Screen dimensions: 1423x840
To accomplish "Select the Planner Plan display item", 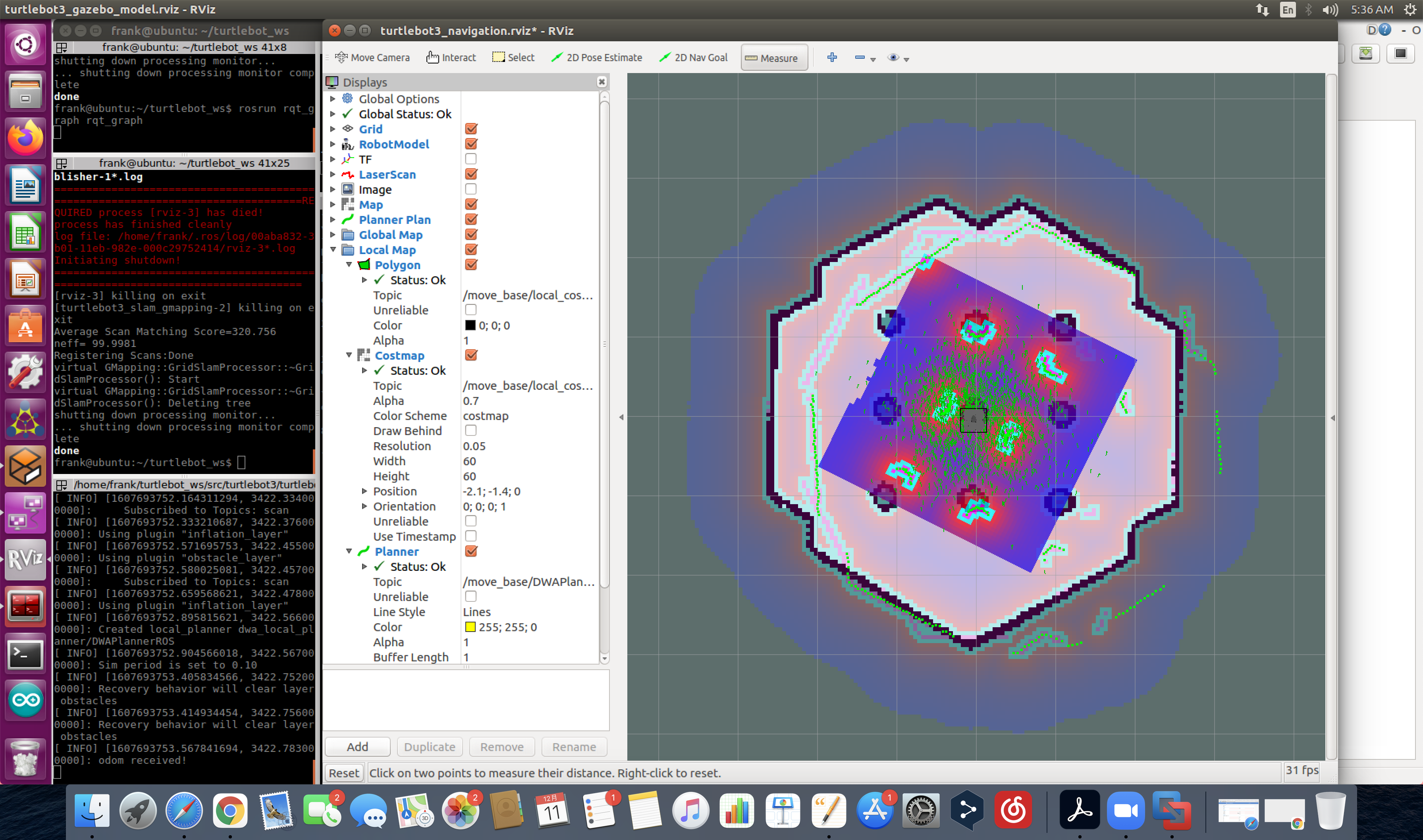I will [395, 220].
